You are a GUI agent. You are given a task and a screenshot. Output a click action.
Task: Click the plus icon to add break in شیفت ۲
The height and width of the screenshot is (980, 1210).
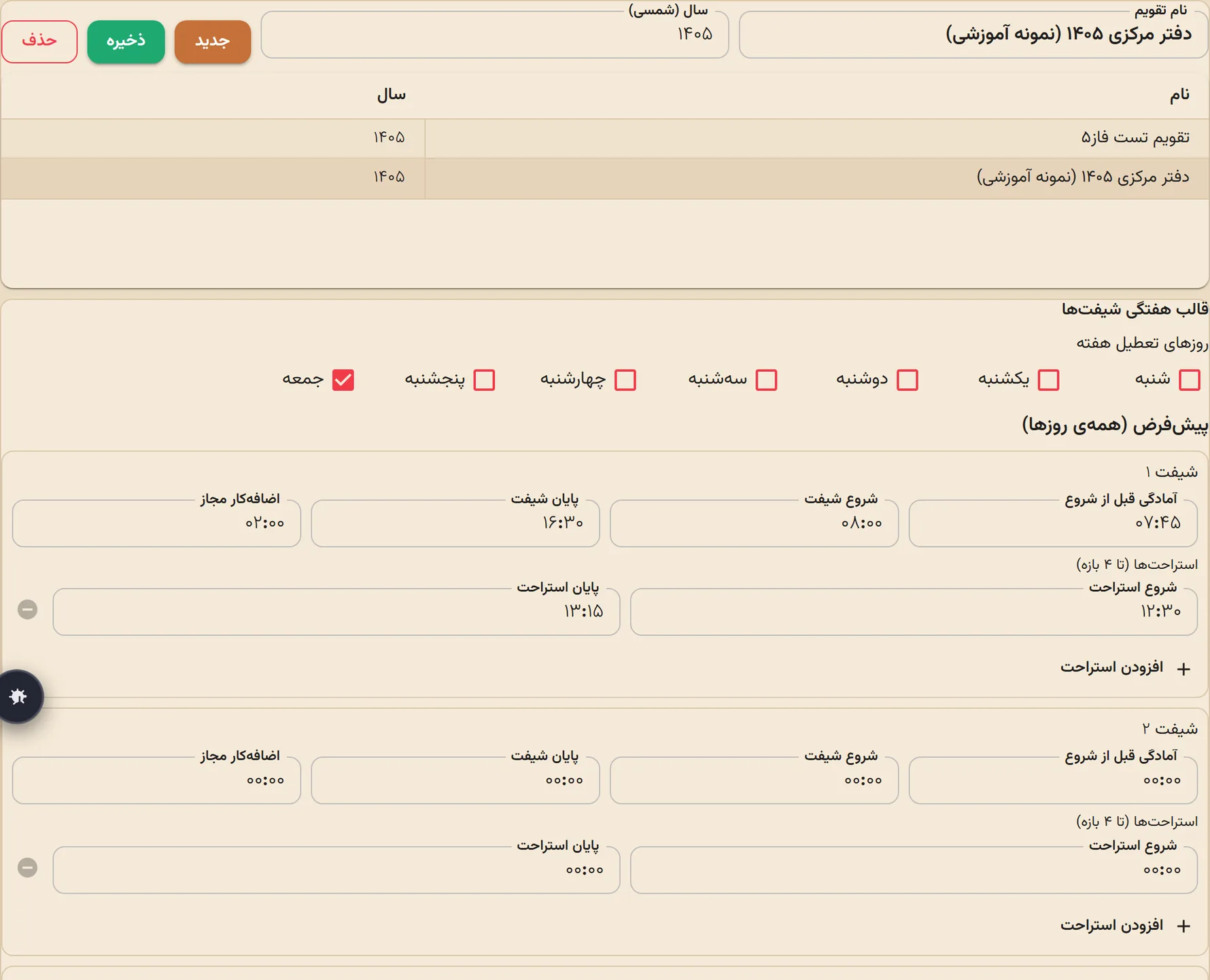coord(1183,926)
